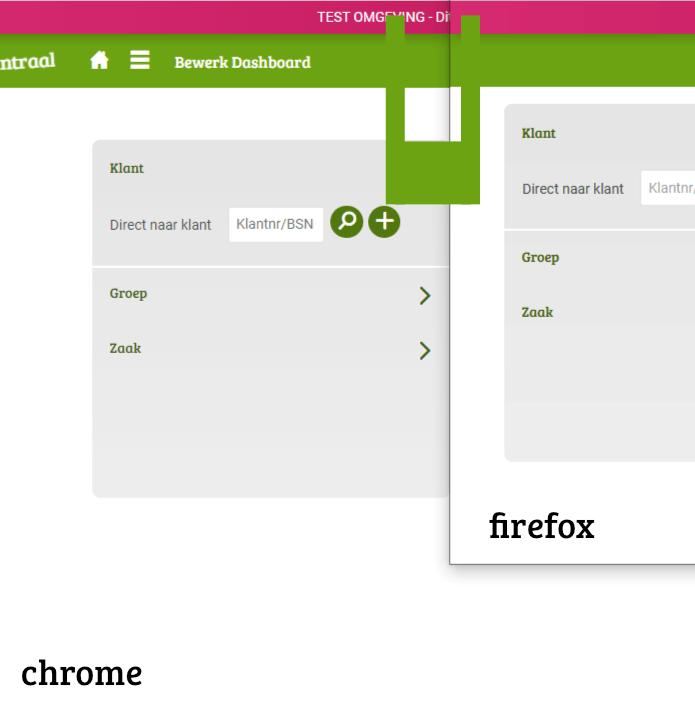Expand the Groep row chevron in Chrome
This screenshot has height=713, width=695.
point(425,296)
